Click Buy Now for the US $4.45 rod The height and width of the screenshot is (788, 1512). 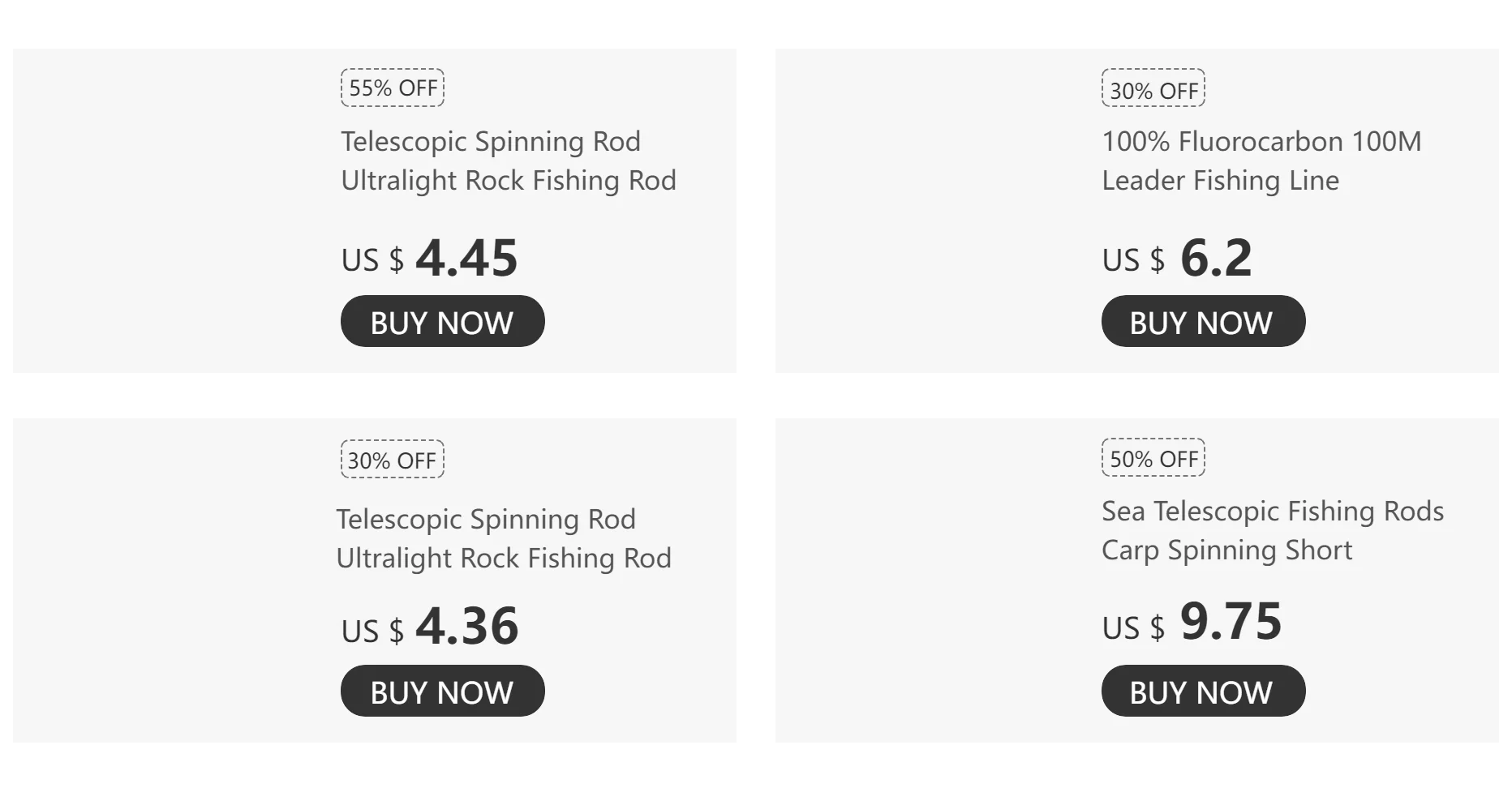(x=442, y=322)
